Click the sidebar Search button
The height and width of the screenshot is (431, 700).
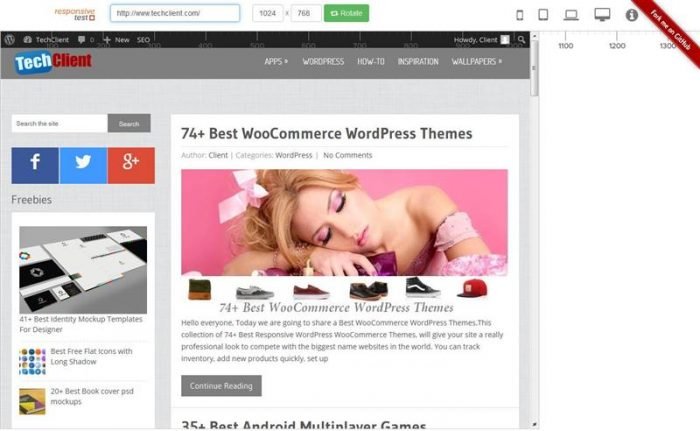(129, 124)
